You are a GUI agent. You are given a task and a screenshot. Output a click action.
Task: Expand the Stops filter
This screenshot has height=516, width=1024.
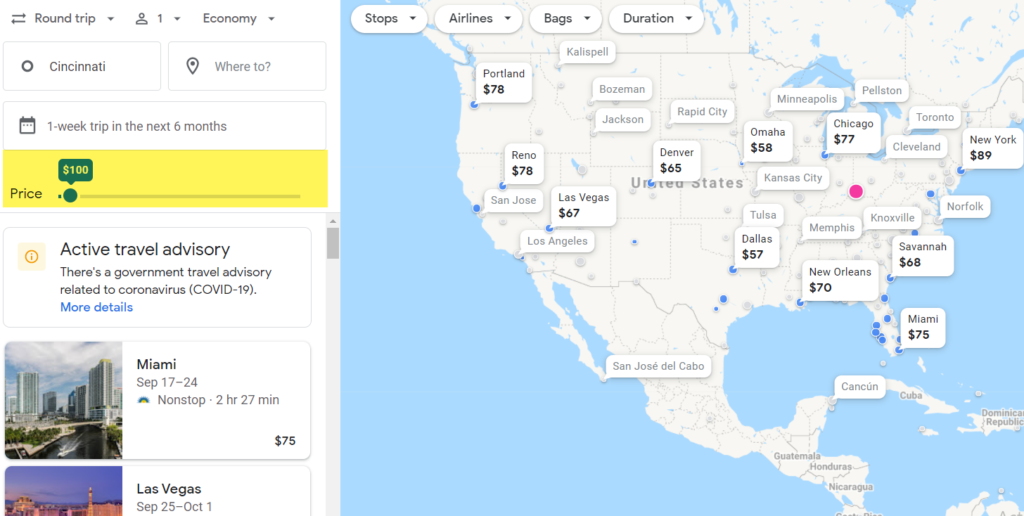click(x=390, y=18)
